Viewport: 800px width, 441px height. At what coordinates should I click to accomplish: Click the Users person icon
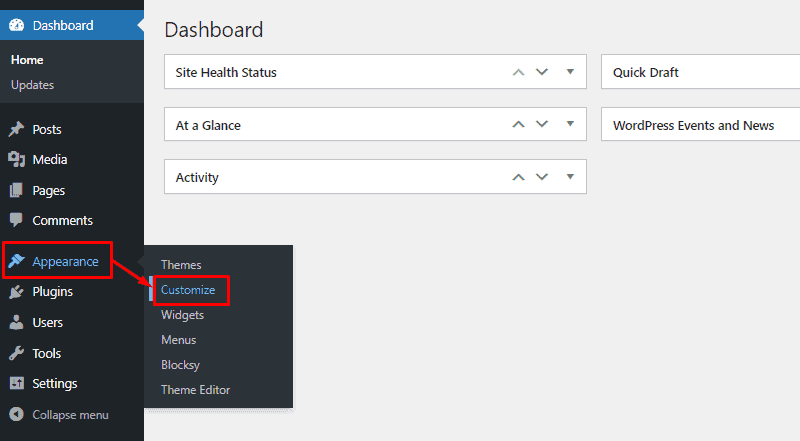17,323
